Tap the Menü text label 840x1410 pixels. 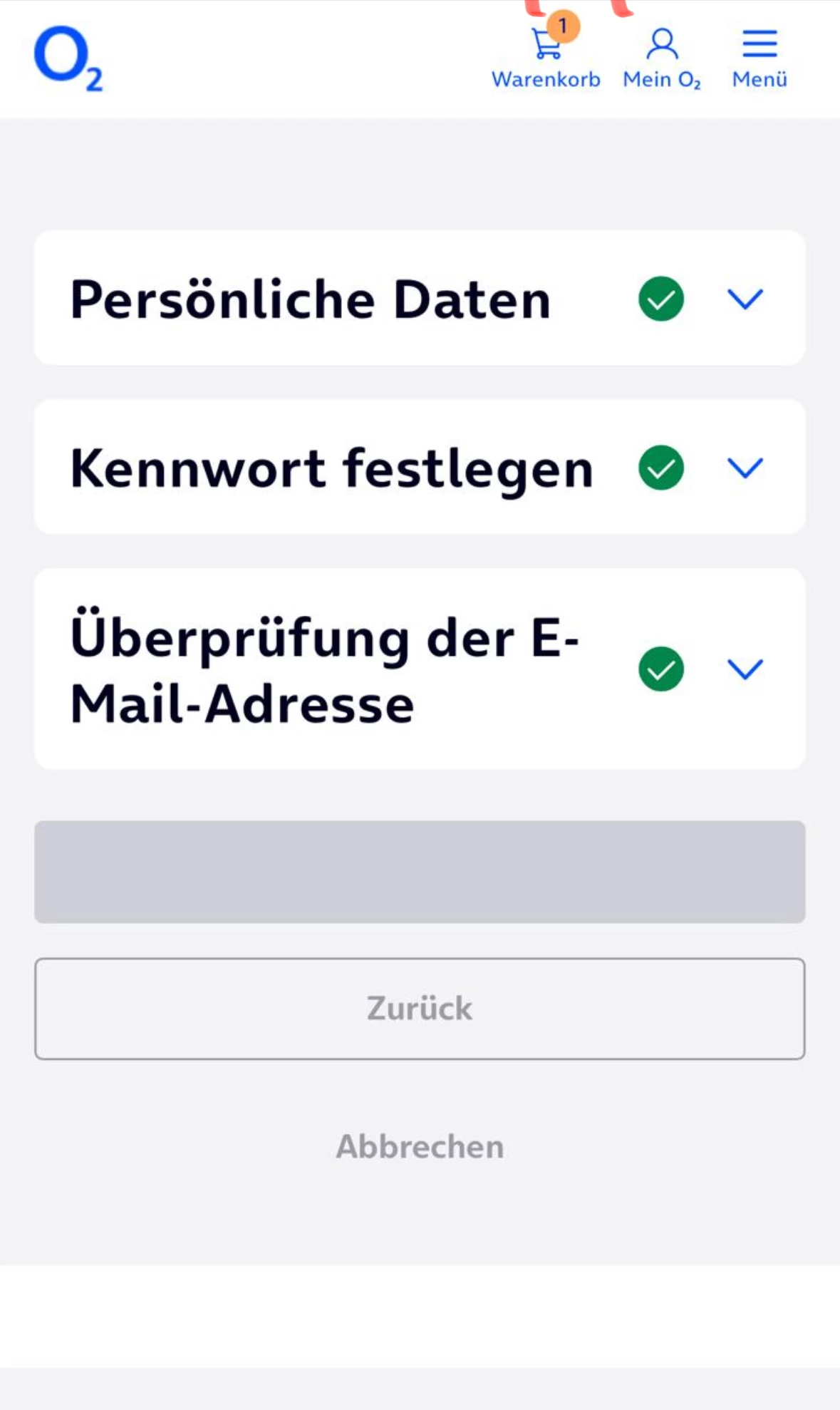(x=759, y=79)
